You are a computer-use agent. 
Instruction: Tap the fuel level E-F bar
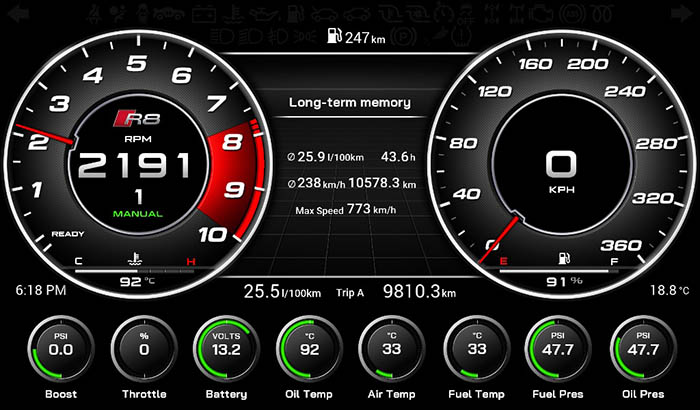tap(558, 271)
